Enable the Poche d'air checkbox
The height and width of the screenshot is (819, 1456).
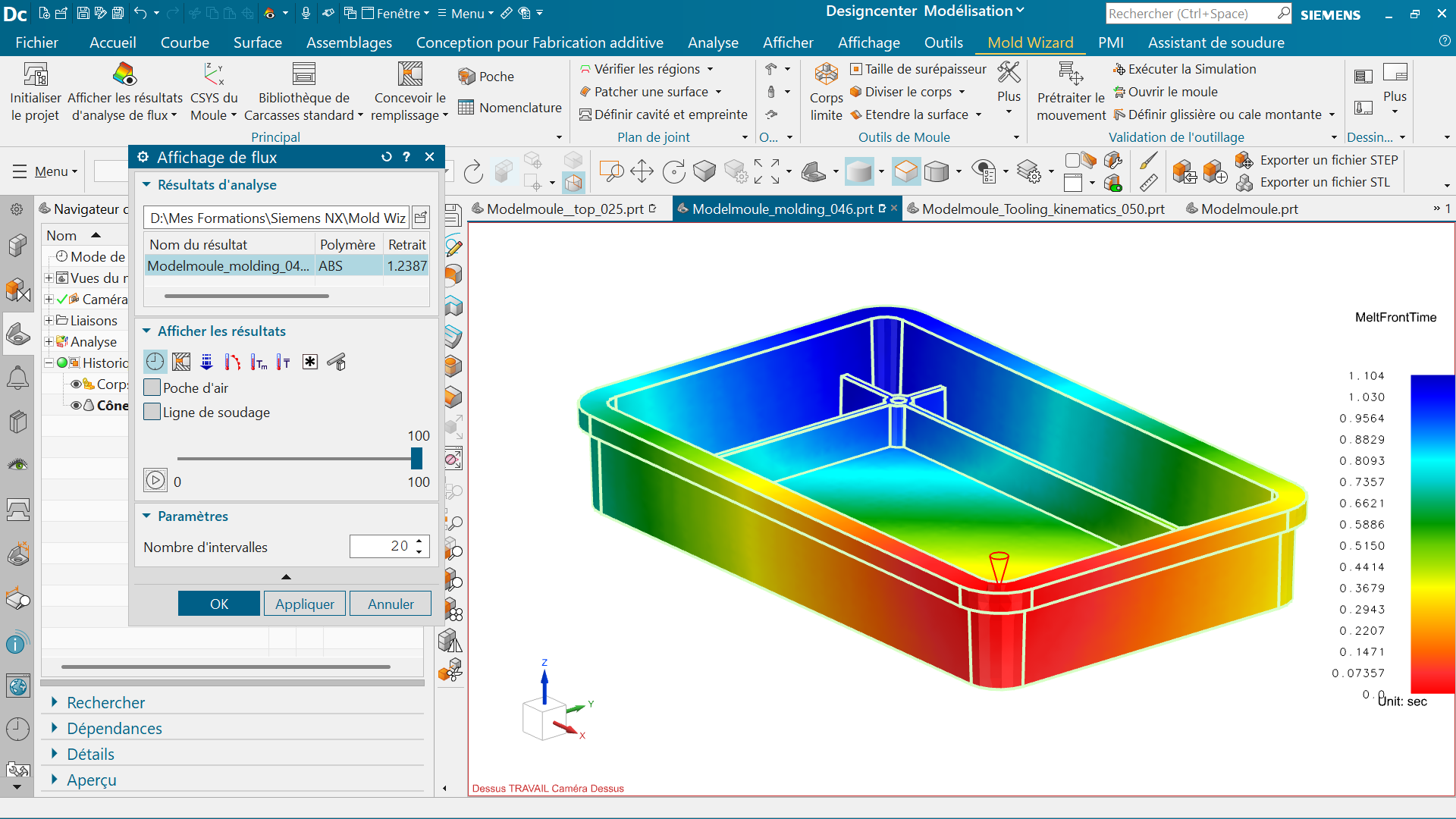[x=152, y=388]
